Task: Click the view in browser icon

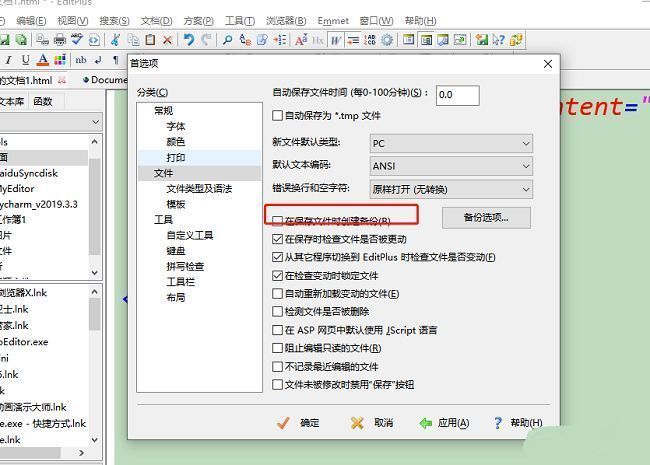Action: (94, 40)
